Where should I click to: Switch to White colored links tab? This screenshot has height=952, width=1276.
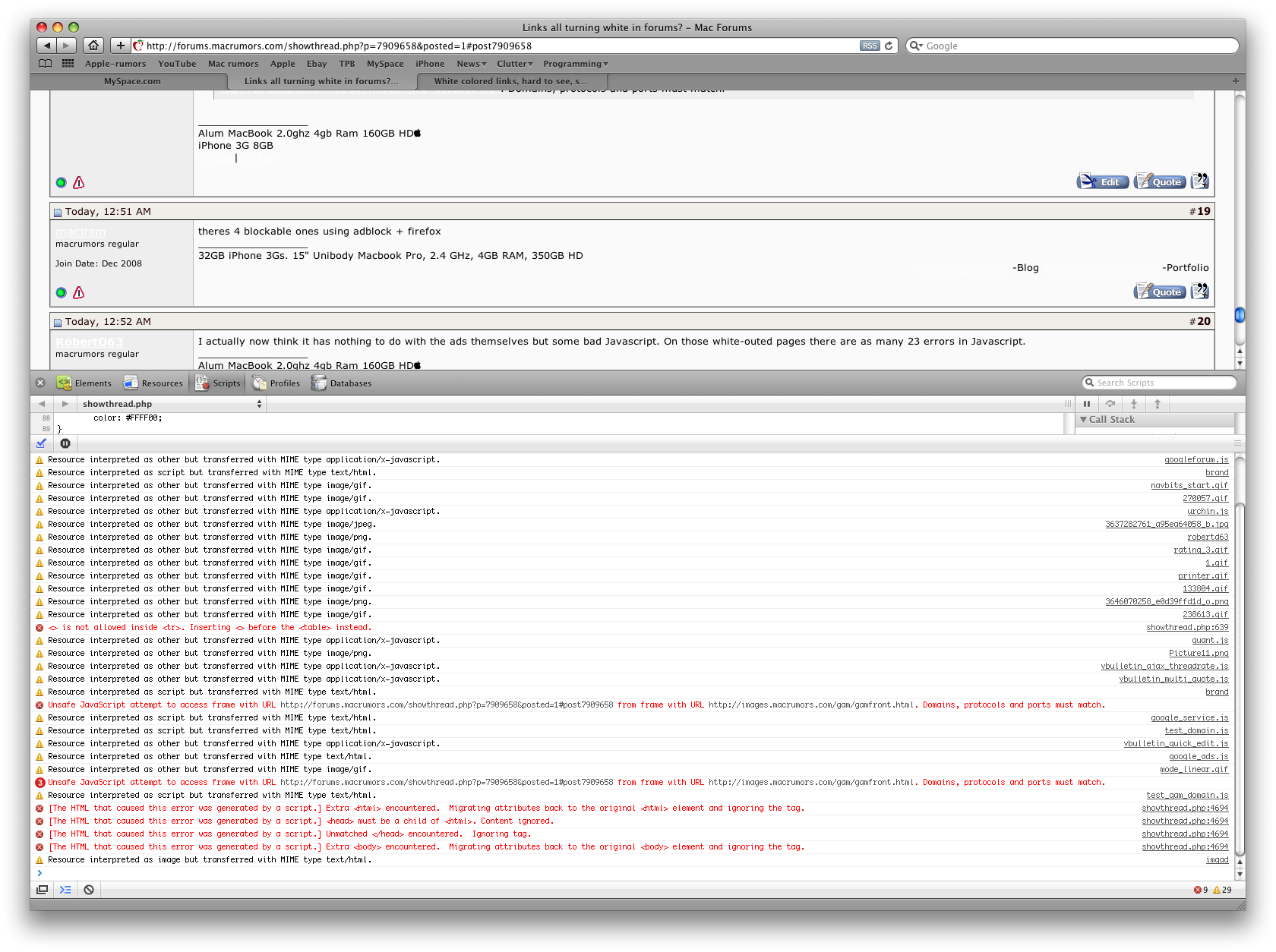tap(511, 81)
